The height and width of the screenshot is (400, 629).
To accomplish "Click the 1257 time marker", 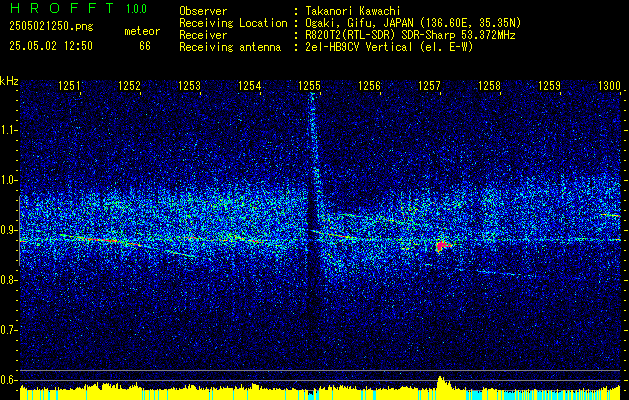I will pyautogui.click(x=429, y=85).
